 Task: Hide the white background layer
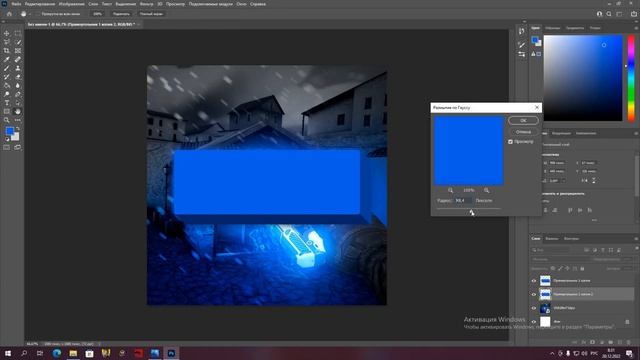click(533, 322)
